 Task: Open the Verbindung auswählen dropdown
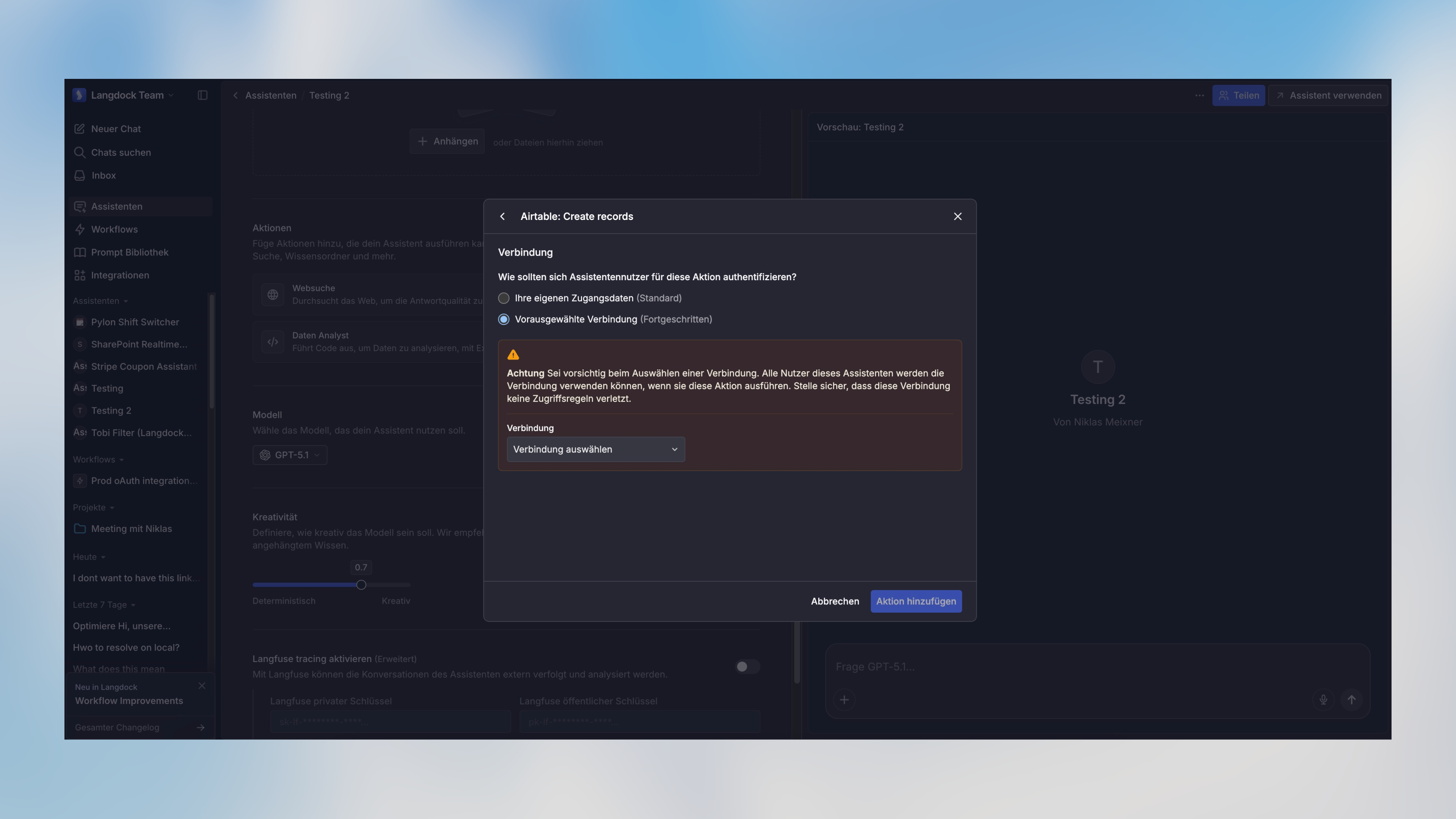point(595,449)
